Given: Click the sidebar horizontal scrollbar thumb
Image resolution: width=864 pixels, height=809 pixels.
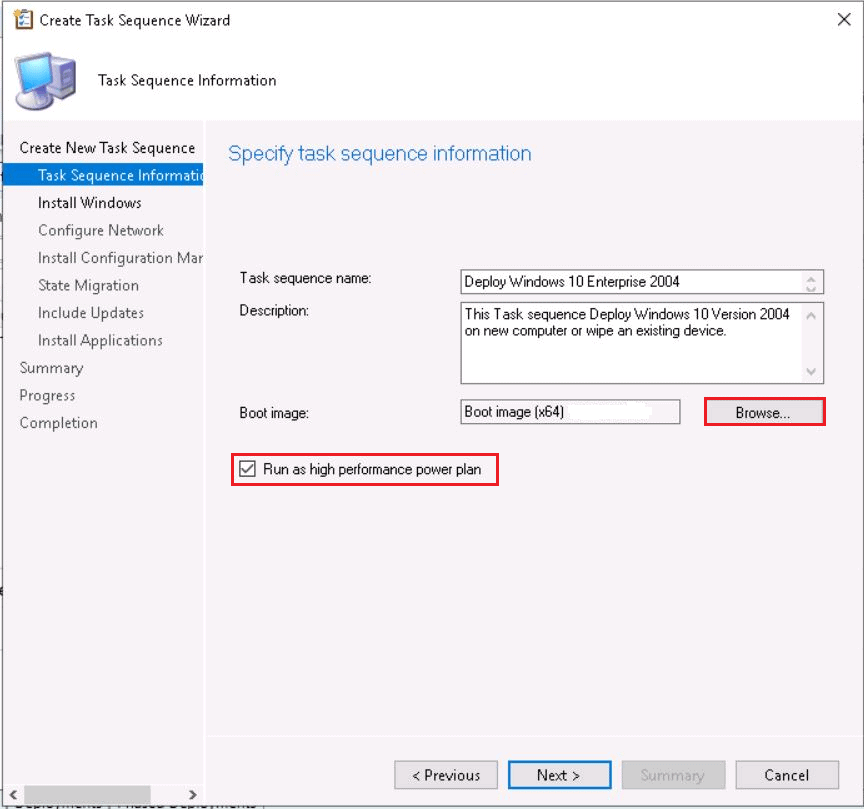Looking at the screenshot, I should [x=87, y=794].
